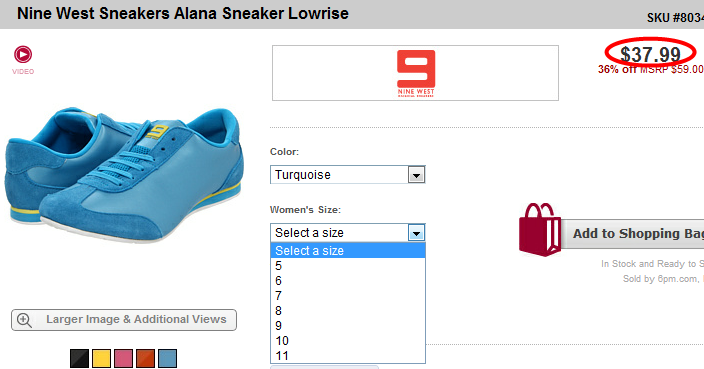Choose size 6 from the list

tap(348, 281)
